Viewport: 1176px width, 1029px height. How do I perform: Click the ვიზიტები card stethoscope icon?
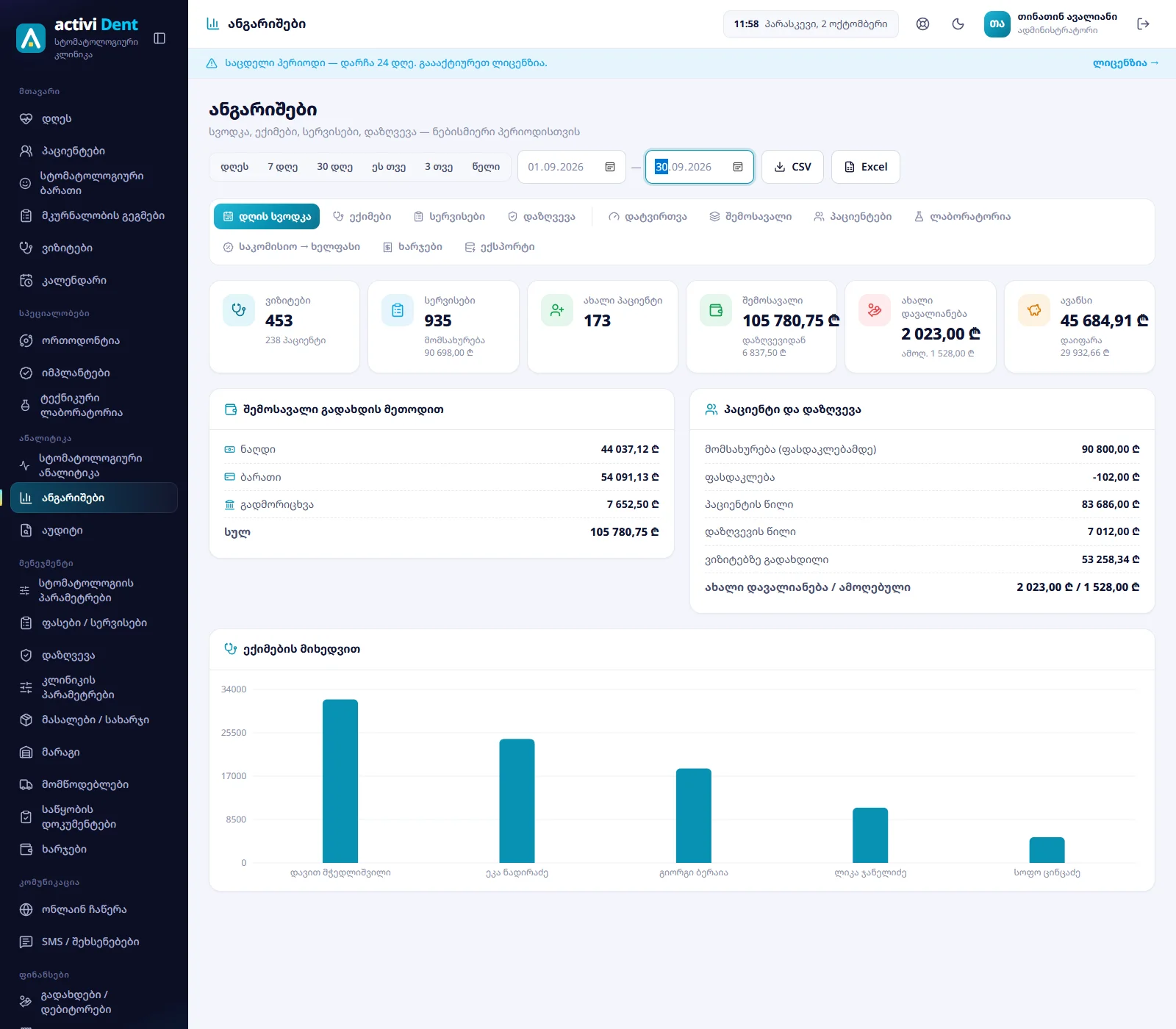[x=239, y=310]
